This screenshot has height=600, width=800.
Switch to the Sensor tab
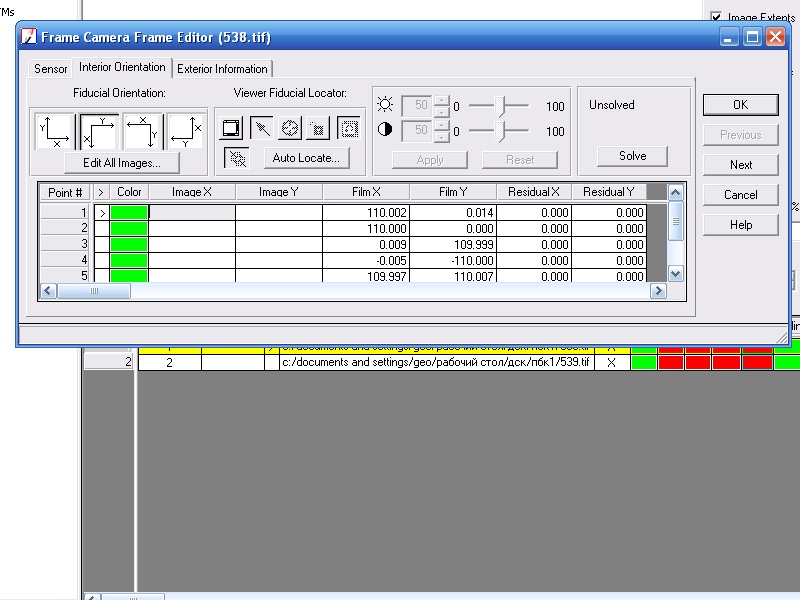(50, 69)
